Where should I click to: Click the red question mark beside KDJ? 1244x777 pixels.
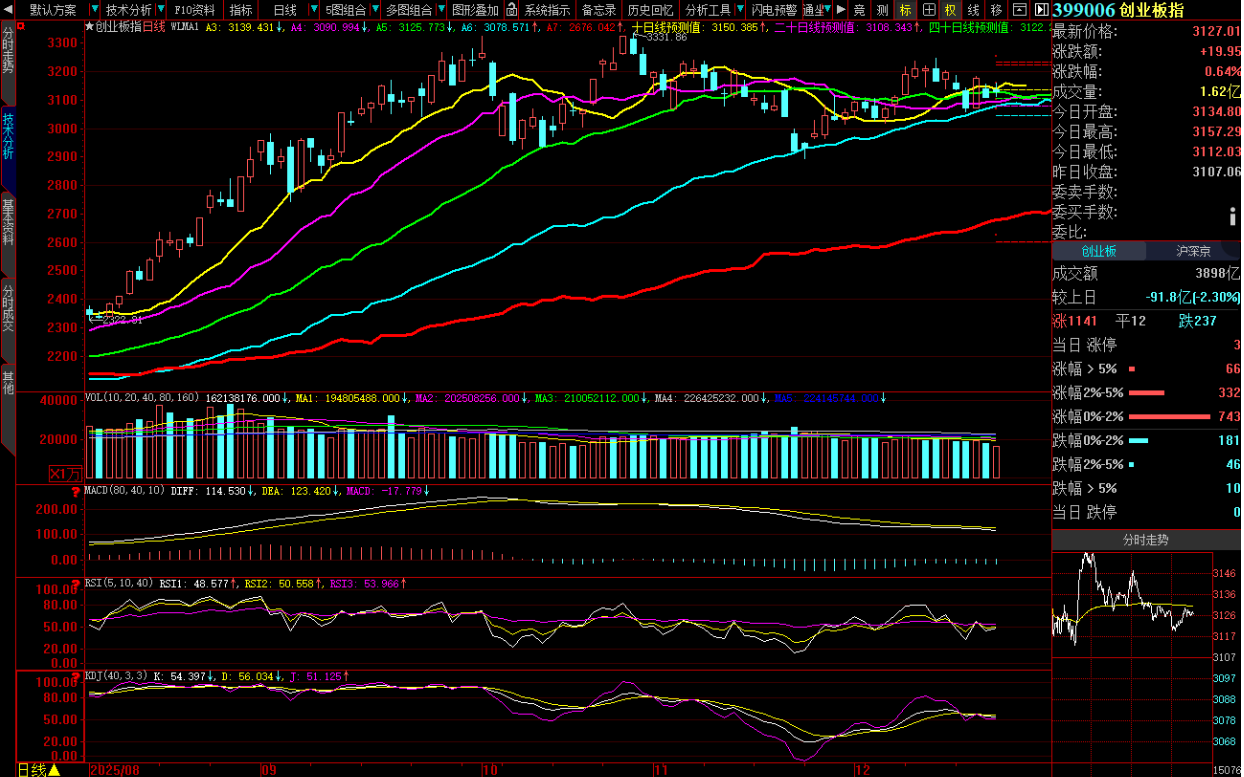coord(76,676)
